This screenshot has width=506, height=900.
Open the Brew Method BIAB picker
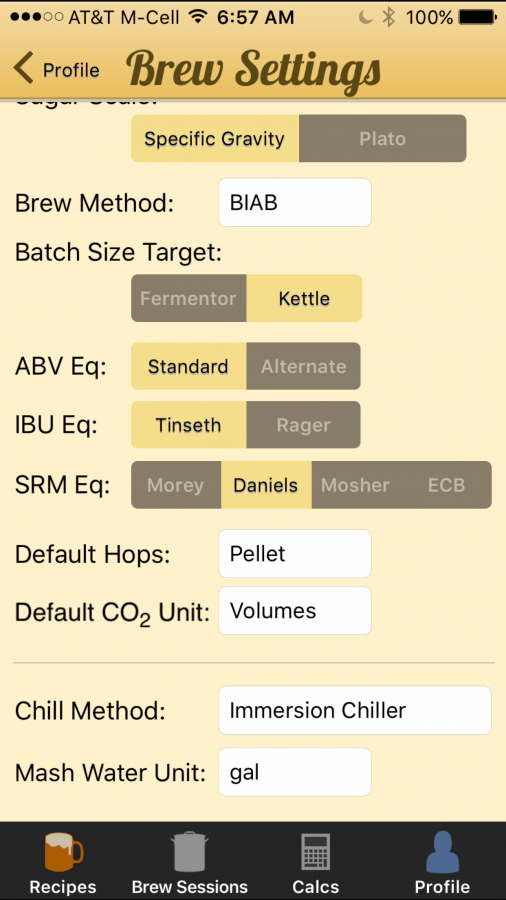[x=295, y=203]
